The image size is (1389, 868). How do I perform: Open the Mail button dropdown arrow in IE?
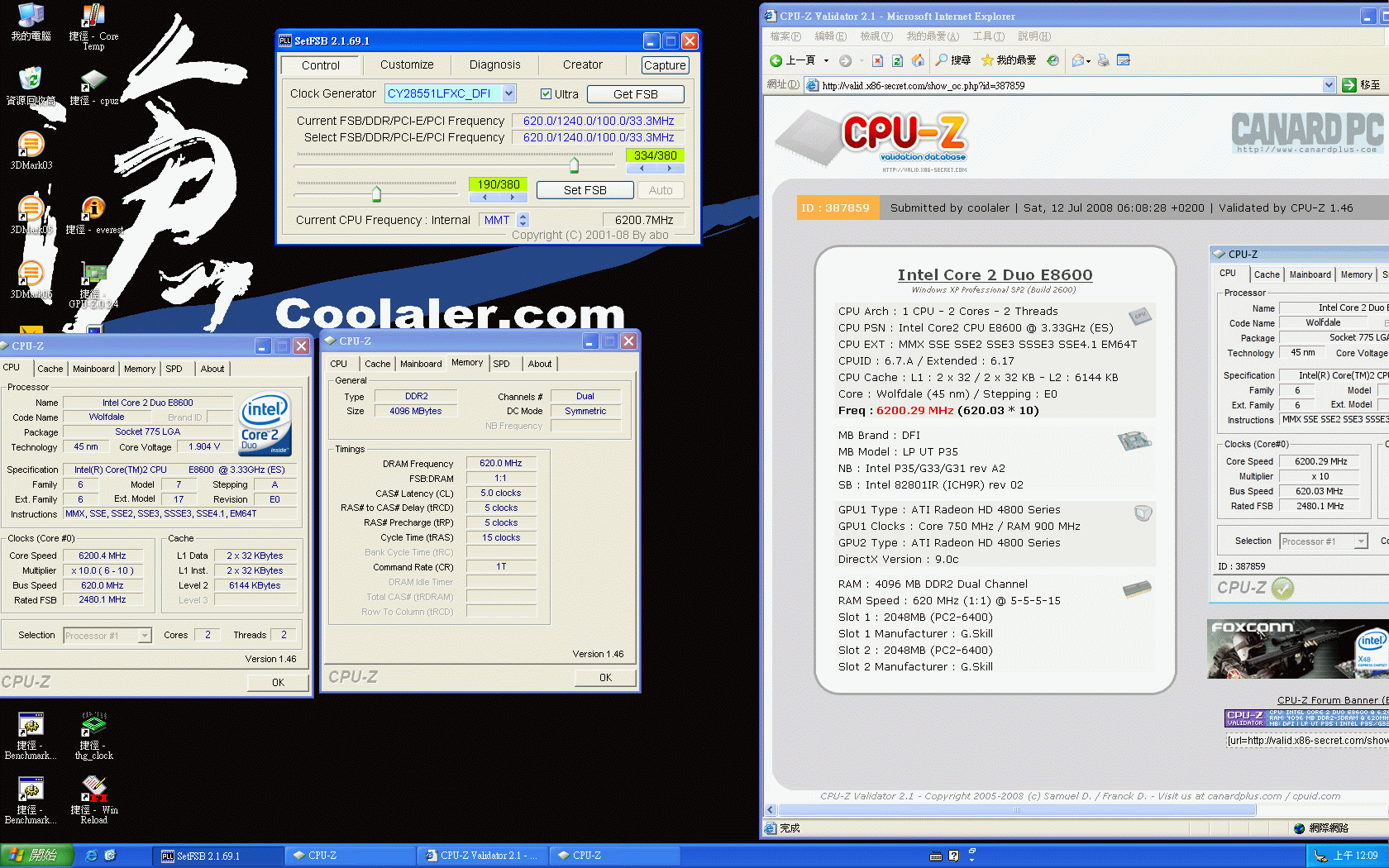coord(1088,60)
